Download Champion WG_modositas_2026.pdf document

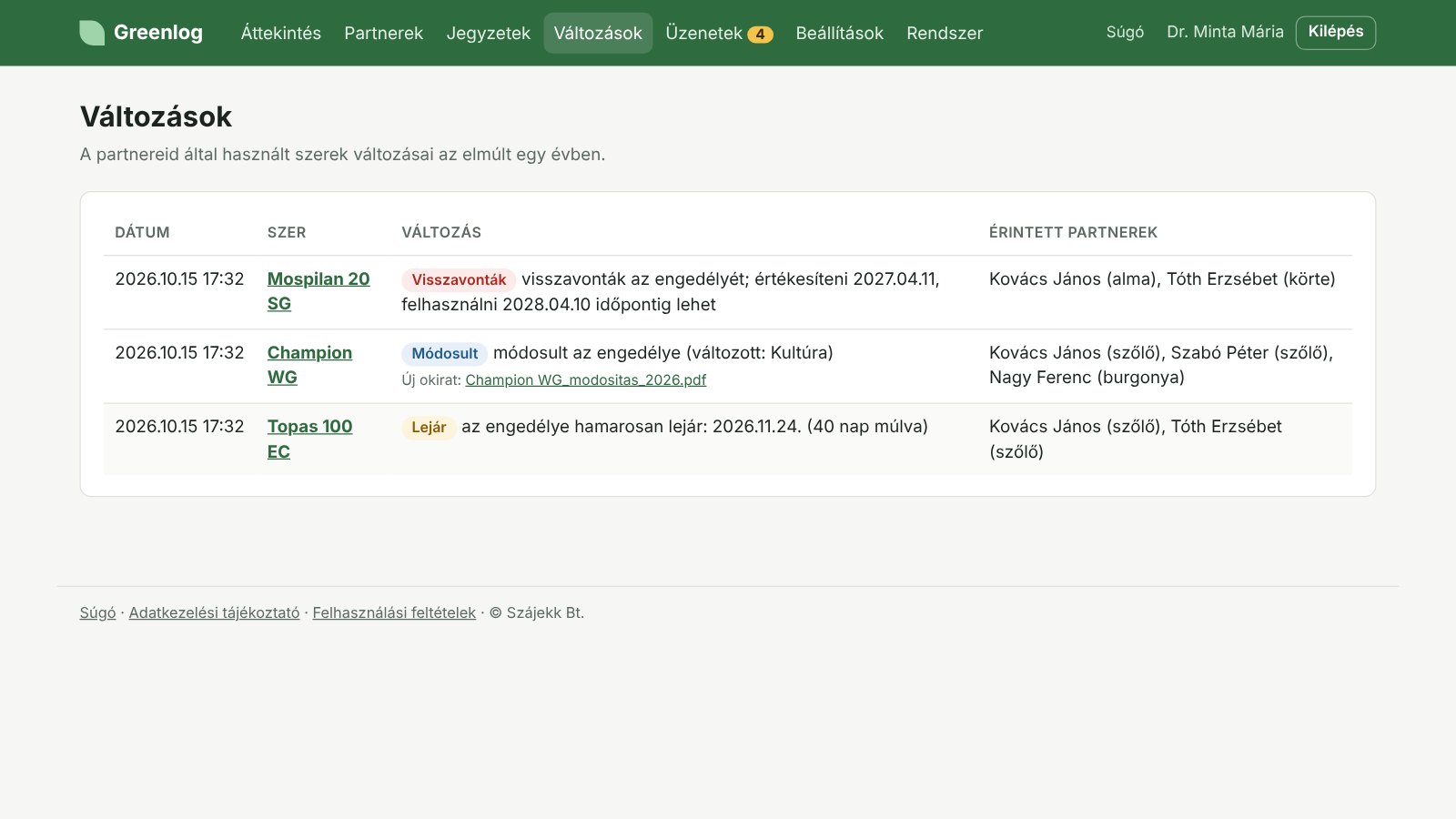click(x=585, y=379)
